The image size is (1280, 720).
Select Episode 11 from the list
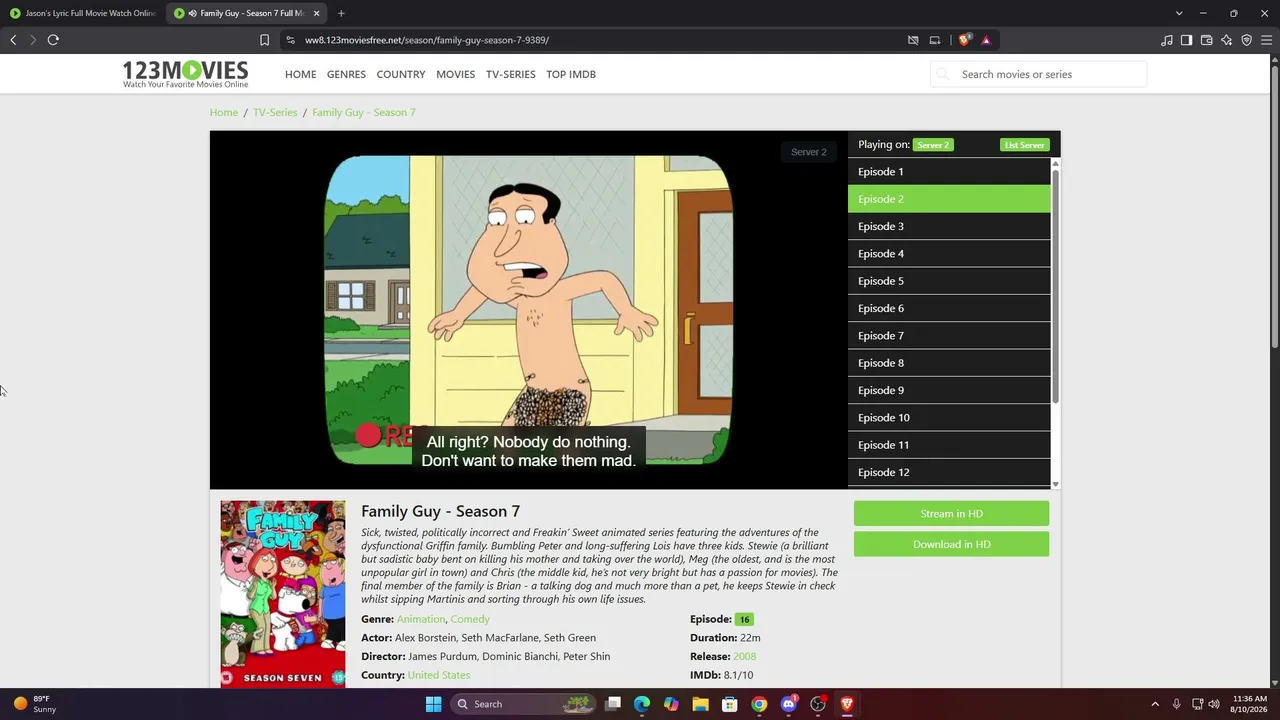(949, 445)
